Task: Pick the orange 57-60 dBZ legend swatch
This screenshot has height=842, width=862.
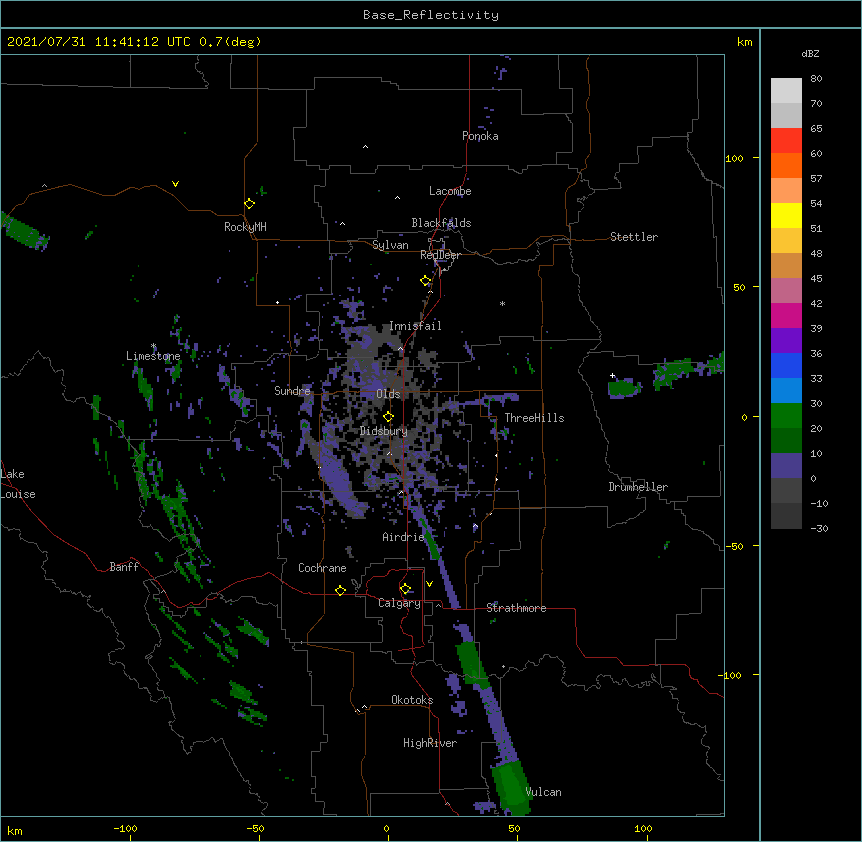Action: point(786,165)
